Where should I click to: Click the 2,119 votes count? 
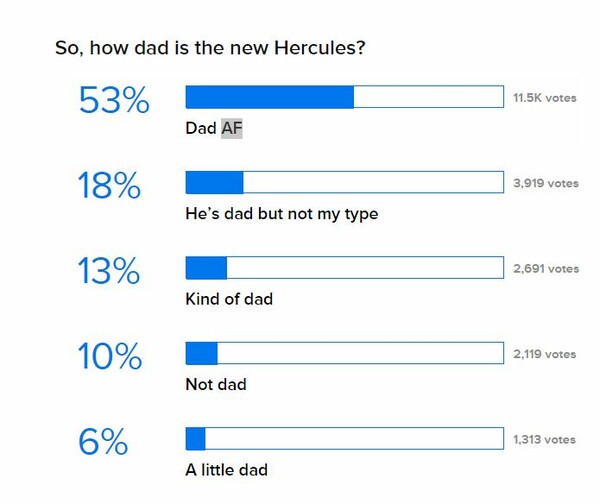545,354
